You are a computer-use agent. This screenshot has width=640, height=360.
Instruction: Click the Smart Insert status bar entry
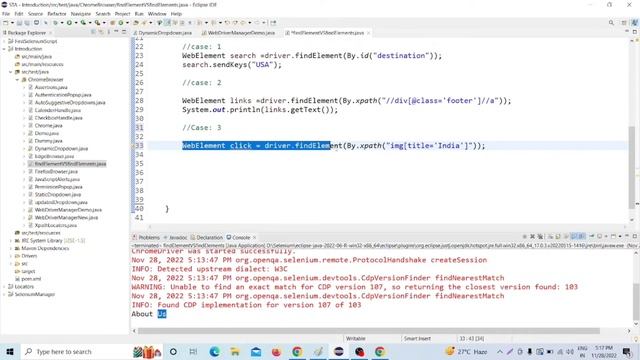(x=417, y=338)
